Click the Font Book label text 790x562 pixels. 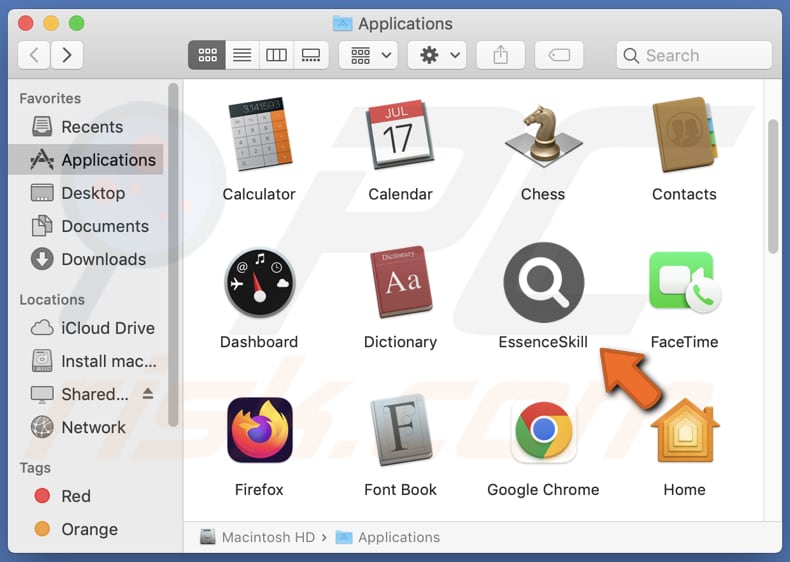coord(401,490)
